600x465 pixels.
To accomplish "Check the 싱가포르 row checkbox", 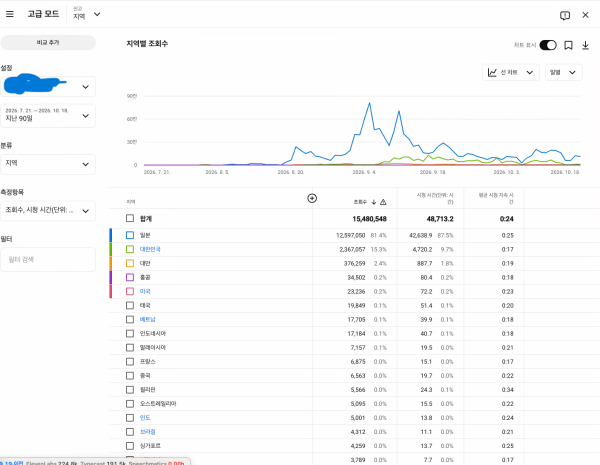I will (x=130, y=446).
